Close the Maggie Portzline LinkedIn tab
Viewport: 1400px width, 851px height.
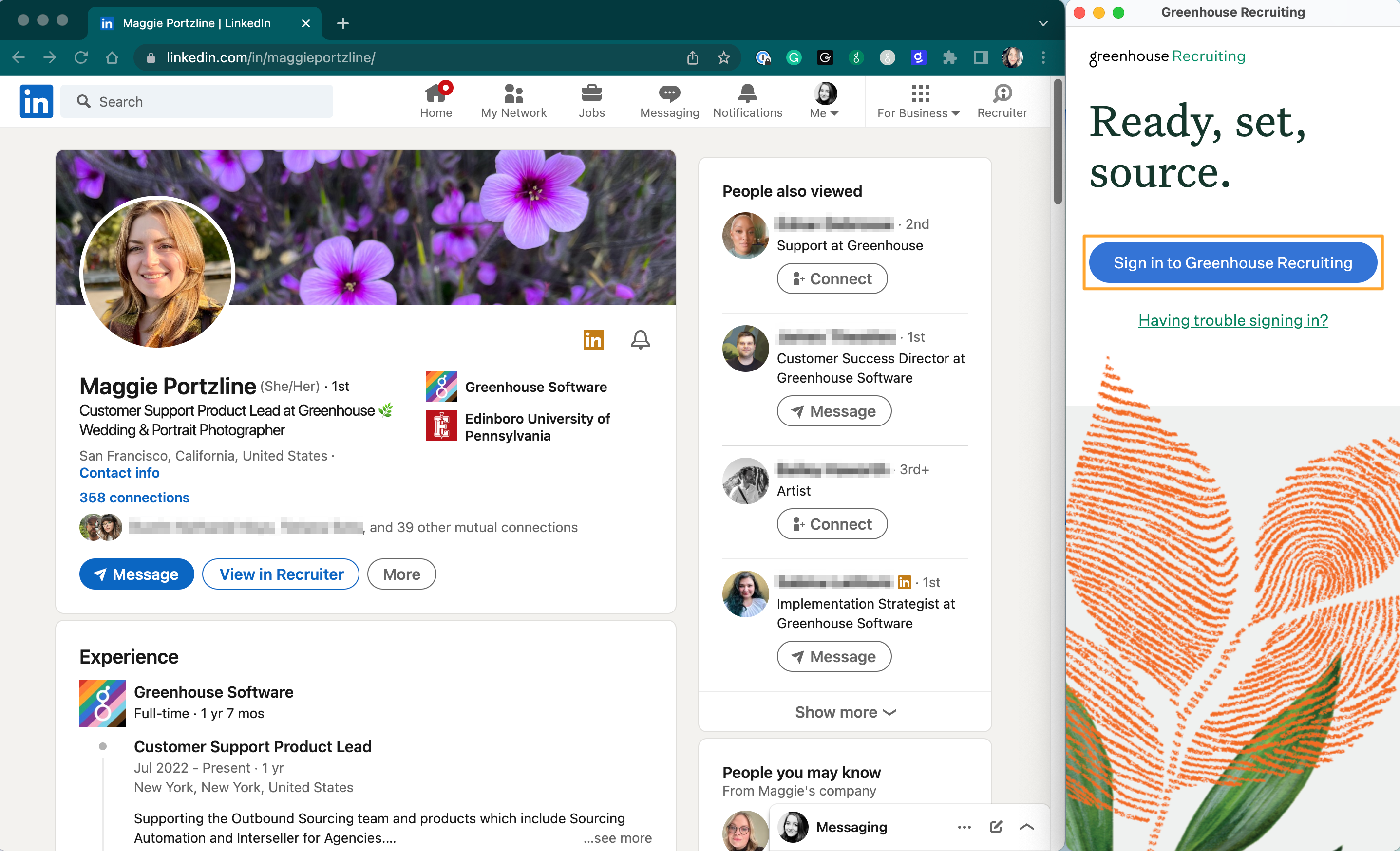click(x=306, y=23)
